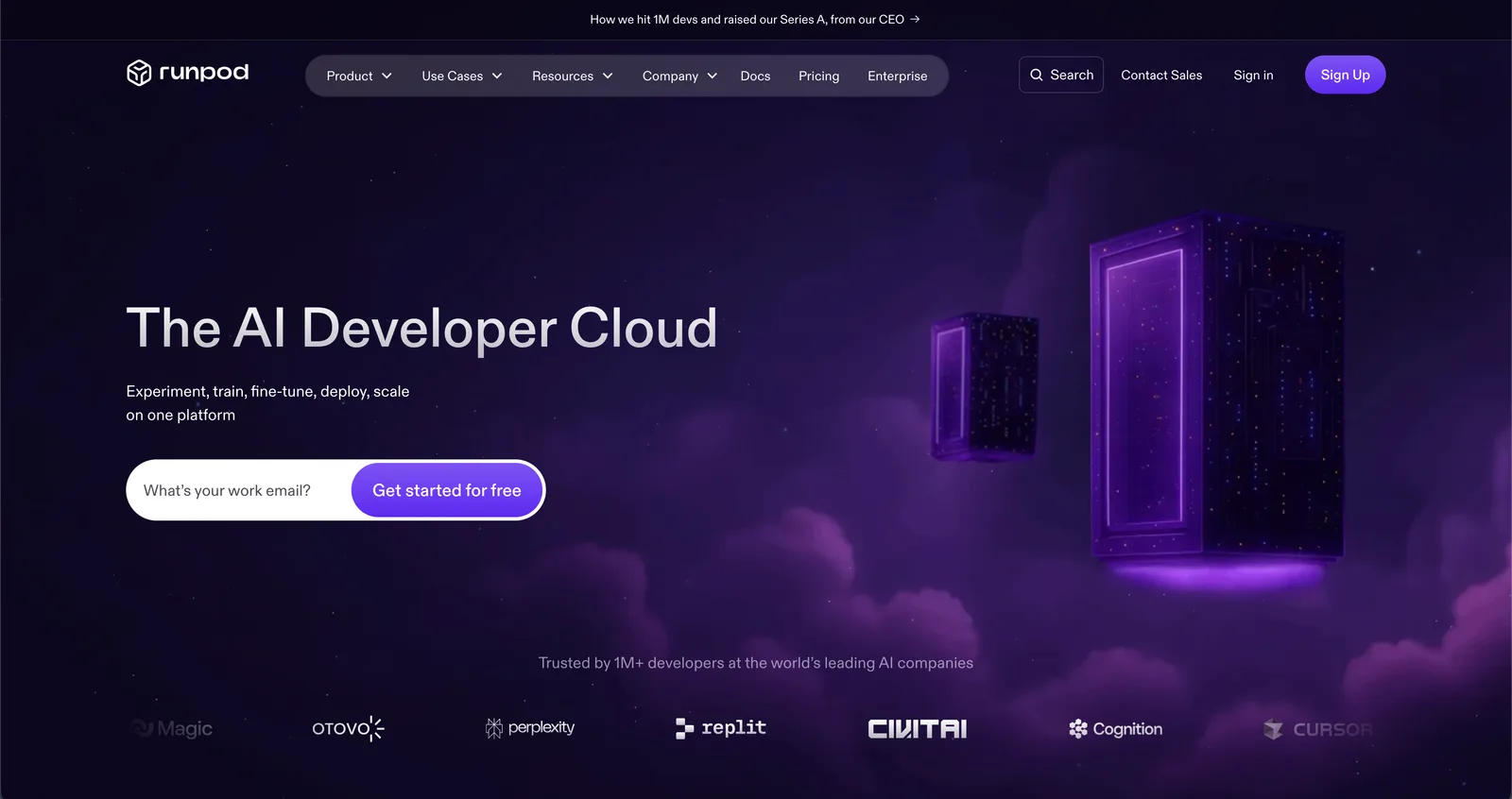Focus the work email input field

(x=239, y=490)
